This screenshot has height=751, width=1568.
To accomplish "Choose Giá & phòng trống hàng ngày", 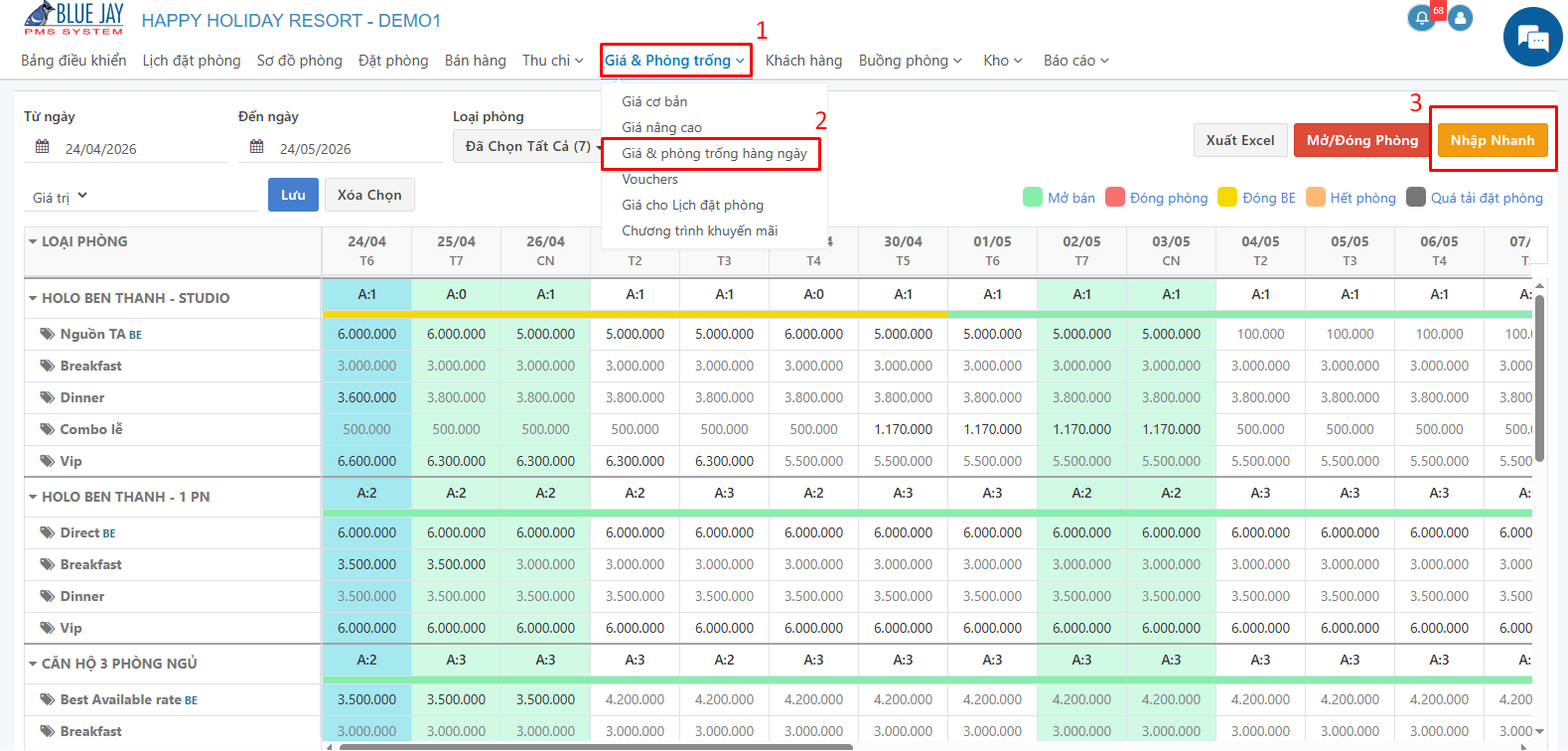I will (714, 153).
